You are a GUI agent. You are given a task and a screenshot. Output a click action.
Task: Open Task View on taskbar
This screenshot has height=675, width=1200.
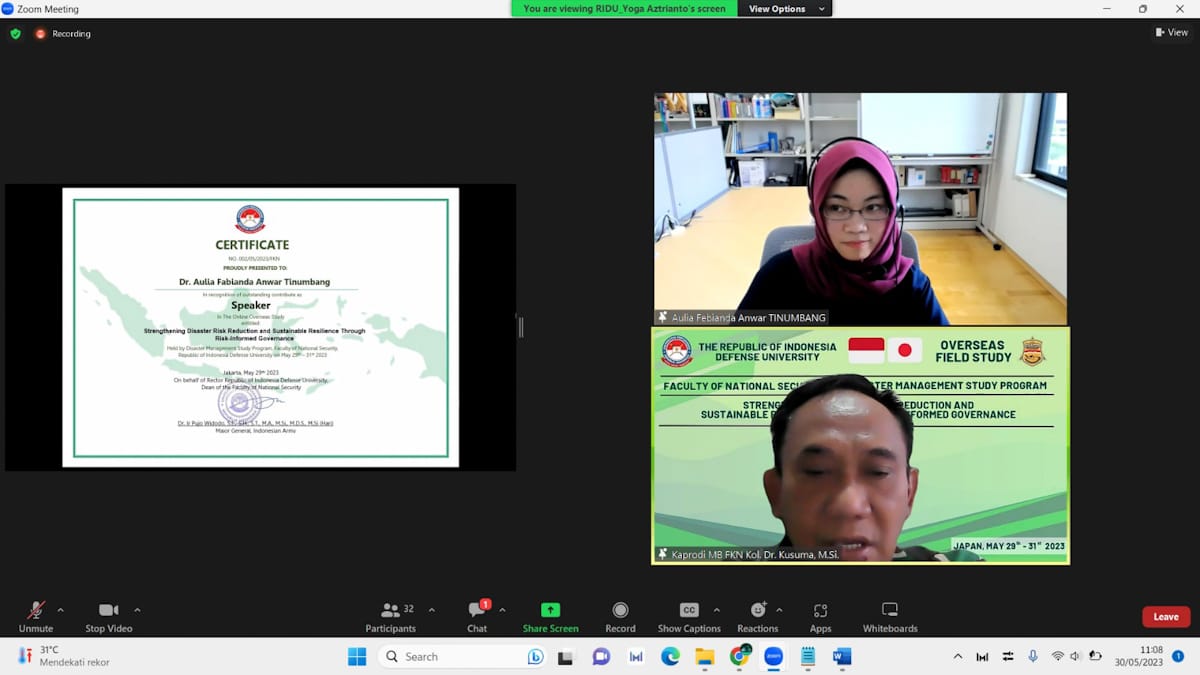tap(566, 656)
